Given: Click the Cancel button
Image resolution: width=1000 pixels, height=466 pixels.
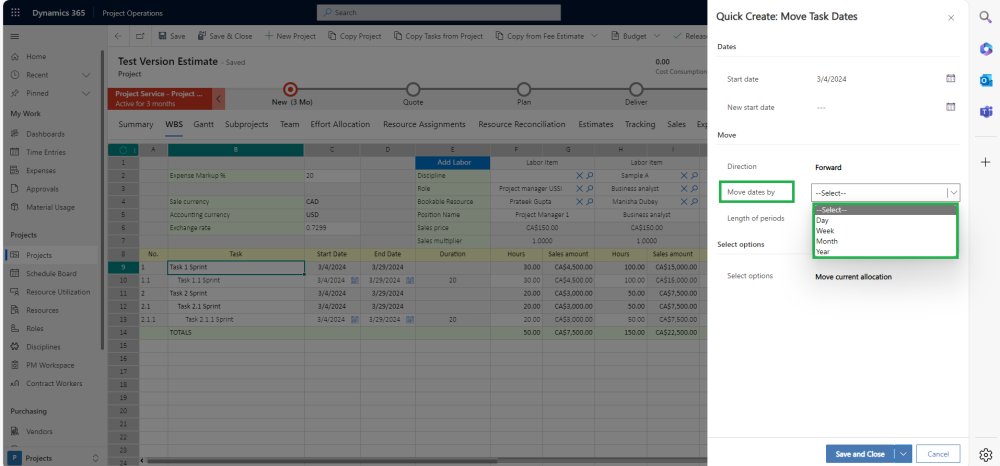Looking at the screenshot, I should click(x=938, y=454).
